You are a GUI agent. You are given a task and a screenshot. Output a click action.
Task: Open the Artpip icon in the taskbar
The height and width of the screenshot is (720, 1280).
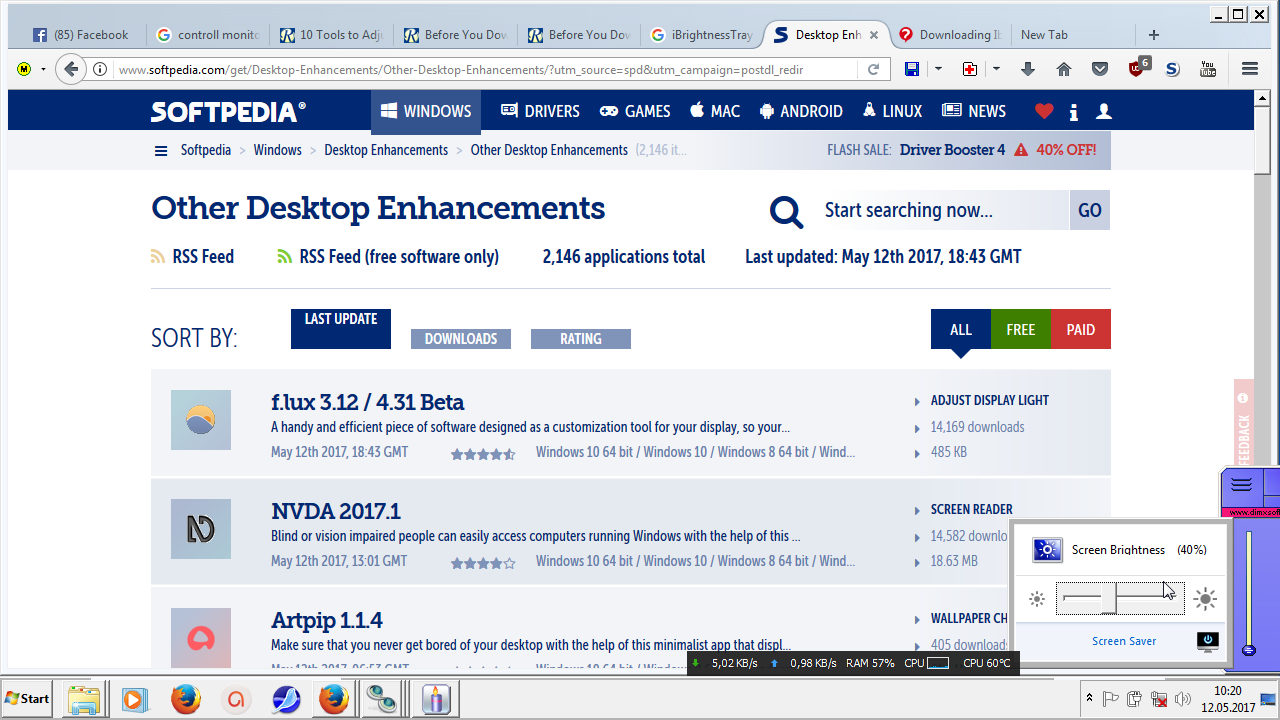pos(235,699)
